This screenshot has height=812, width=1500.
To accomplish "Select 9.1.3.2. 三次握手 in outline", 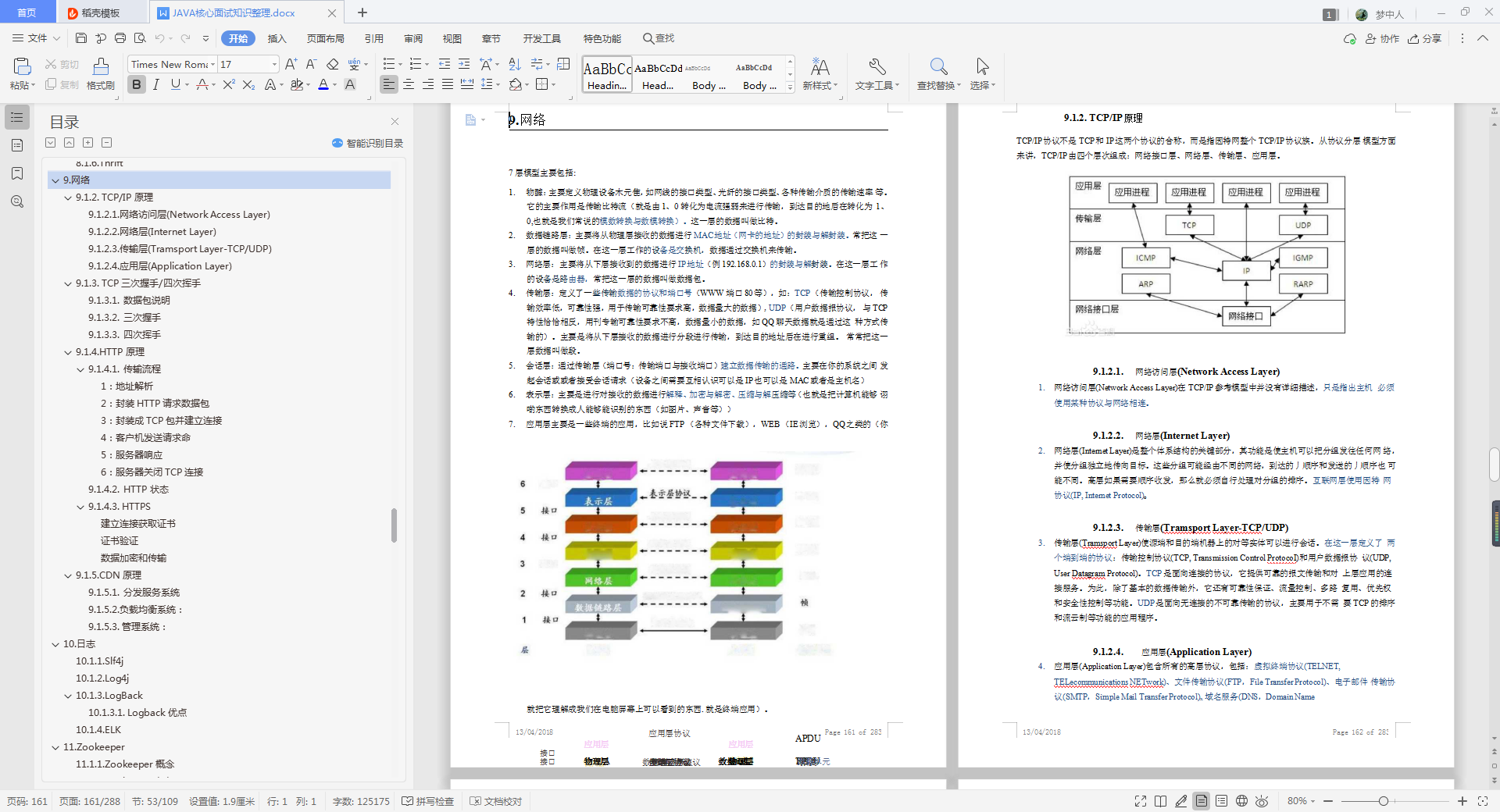I will point(124,318).
